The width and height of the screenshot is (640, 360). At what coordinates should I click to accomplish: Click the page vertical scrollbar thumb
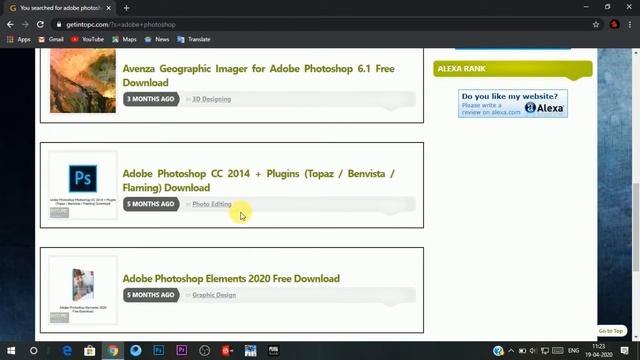point(636,227)
